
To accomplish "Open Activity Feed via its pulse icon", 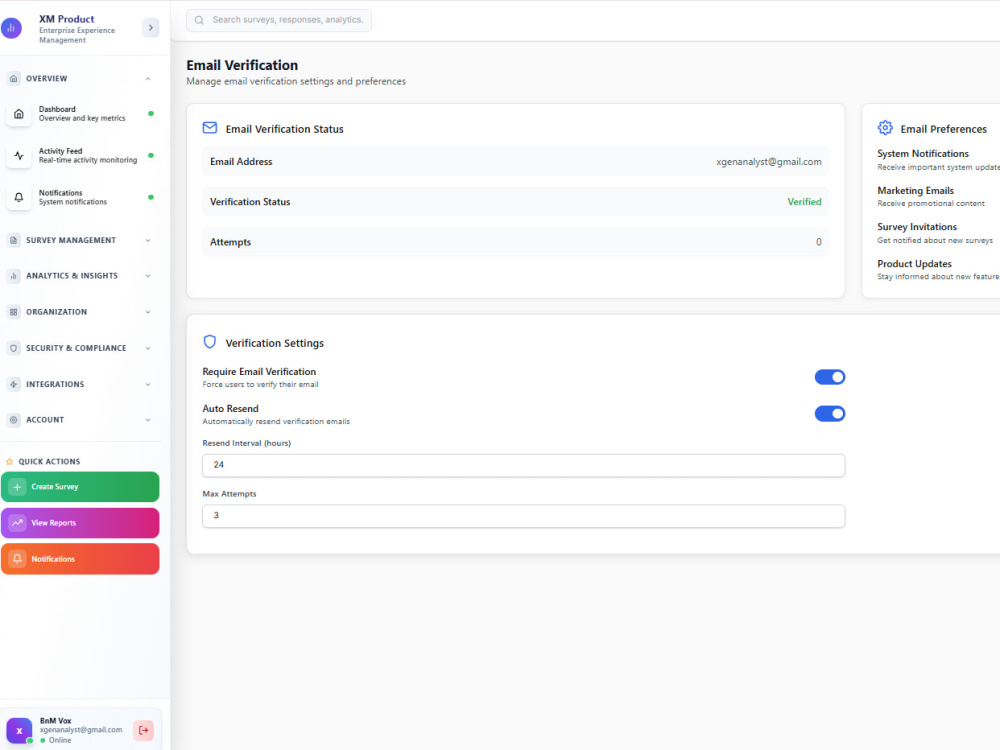I will pos(18,156).
